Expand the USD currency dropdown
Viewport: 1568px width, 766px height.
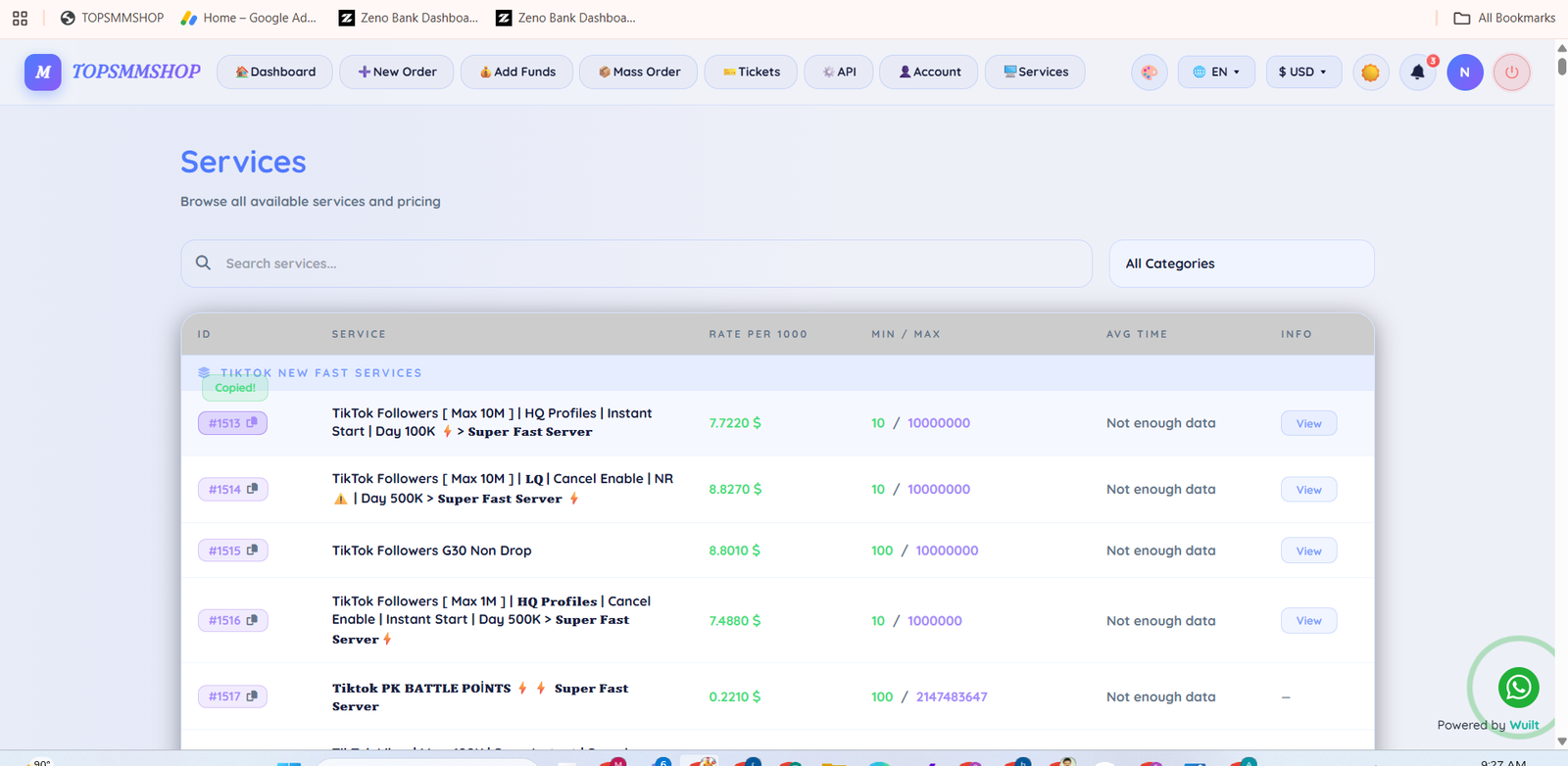point(1303,72)
